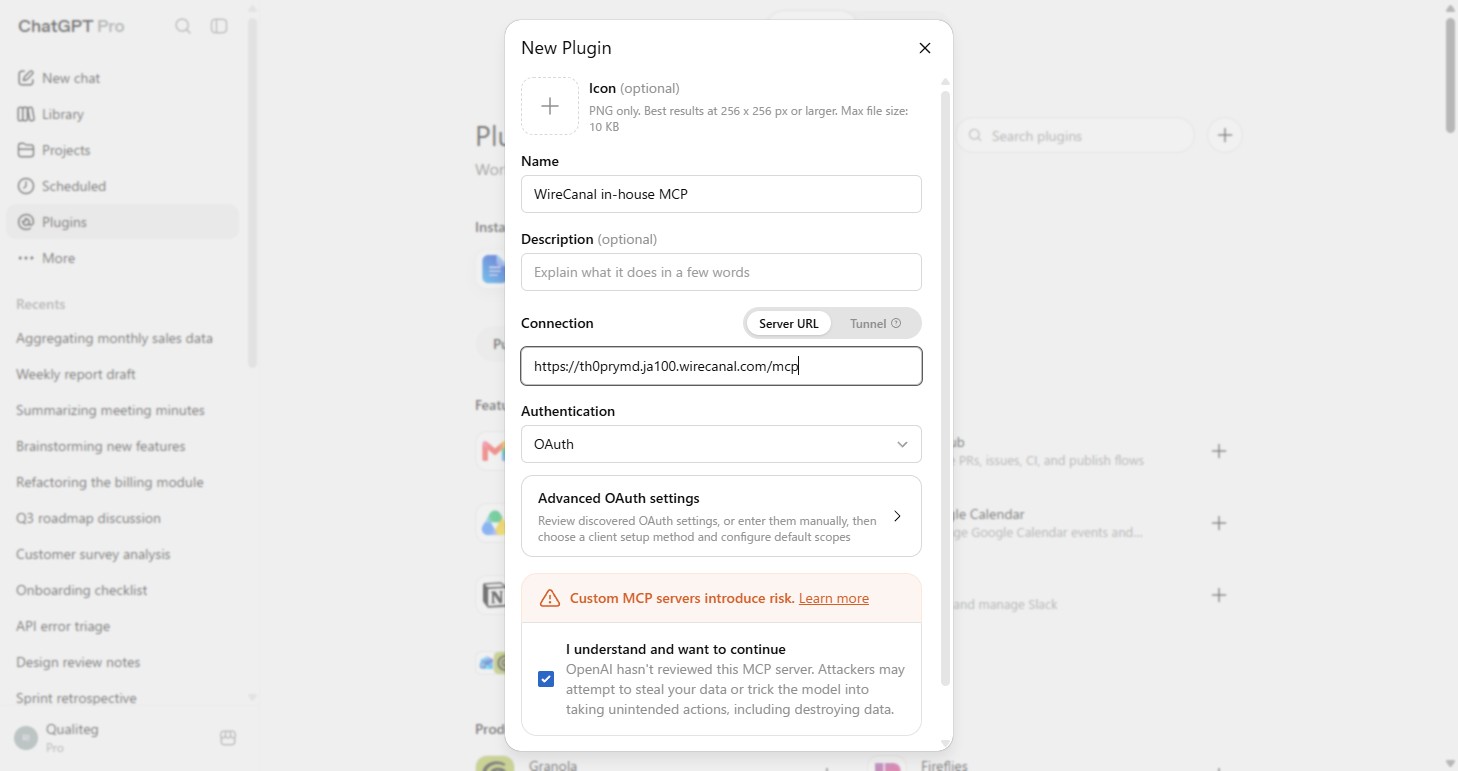Click the plus button beside Search plugins
The width and height of the screenshot is (1458, 771).
[1225, 135]
